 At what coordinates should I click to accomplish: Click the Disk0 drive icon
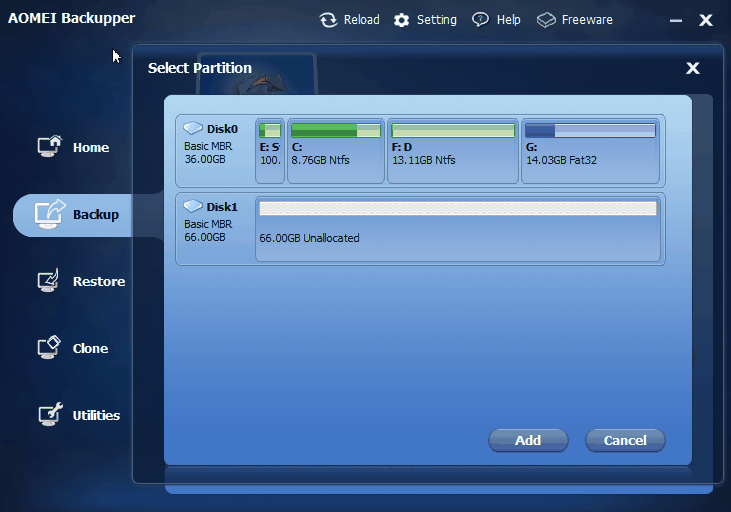[x=193, y=128]
